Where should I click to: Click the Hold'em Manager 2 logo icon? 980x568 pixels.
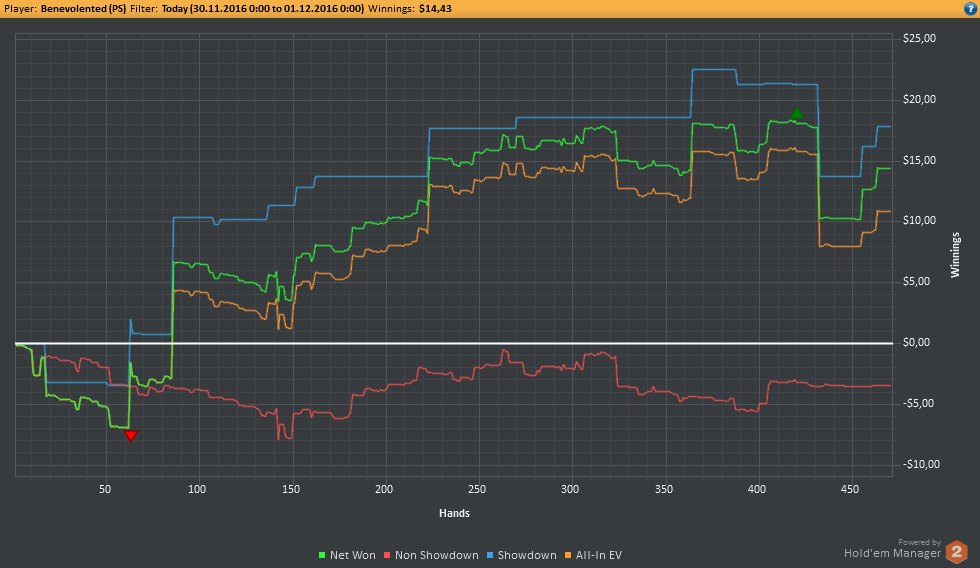[x=958, y=551]
